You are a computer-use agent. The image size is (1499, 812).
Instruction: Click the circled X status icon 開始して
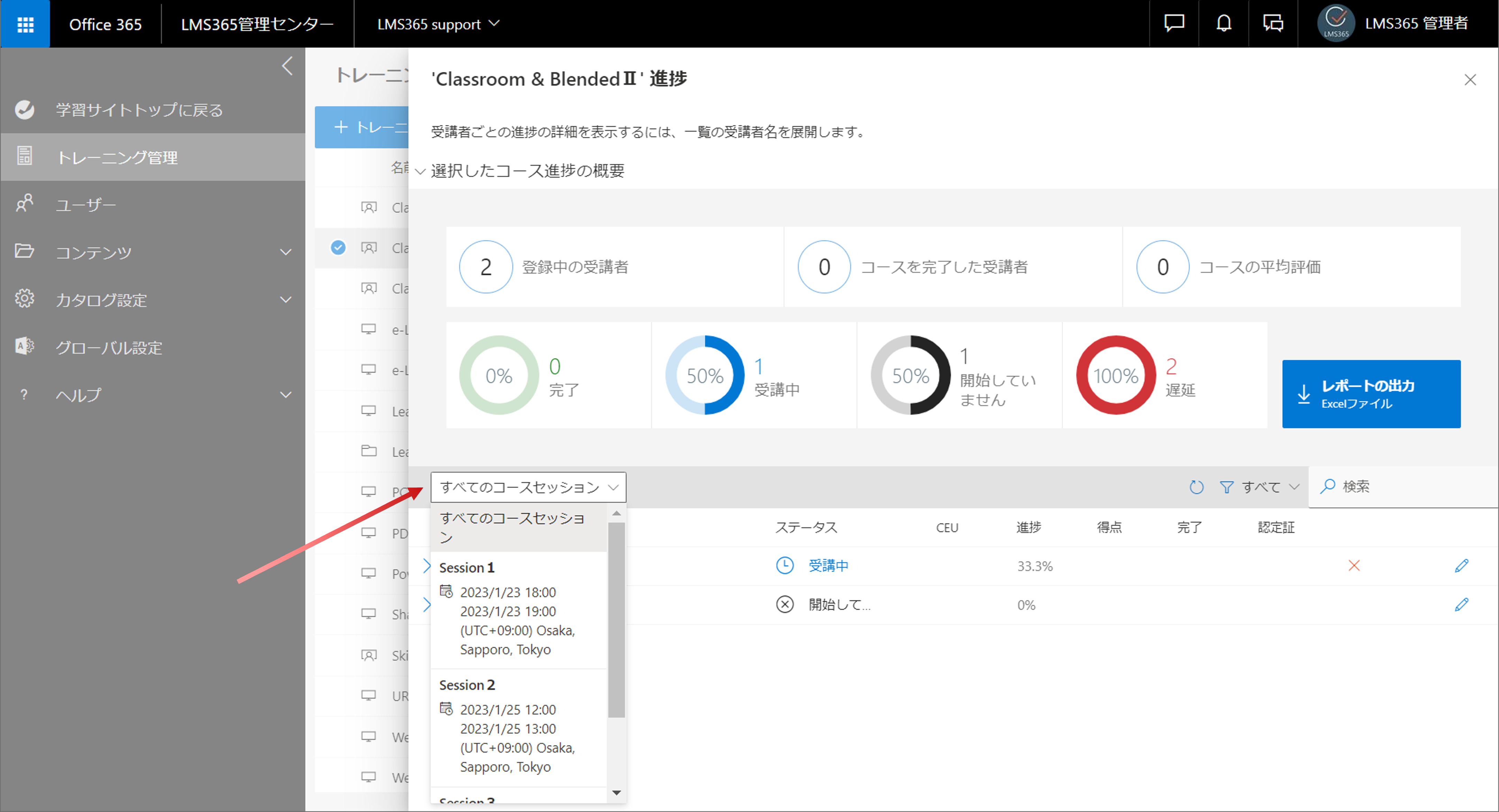(x=784, y=604)
